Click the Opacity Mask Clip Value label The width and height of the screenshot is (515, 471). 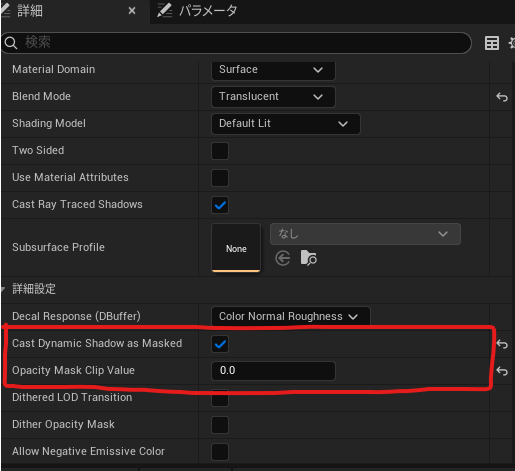point(73,370)
